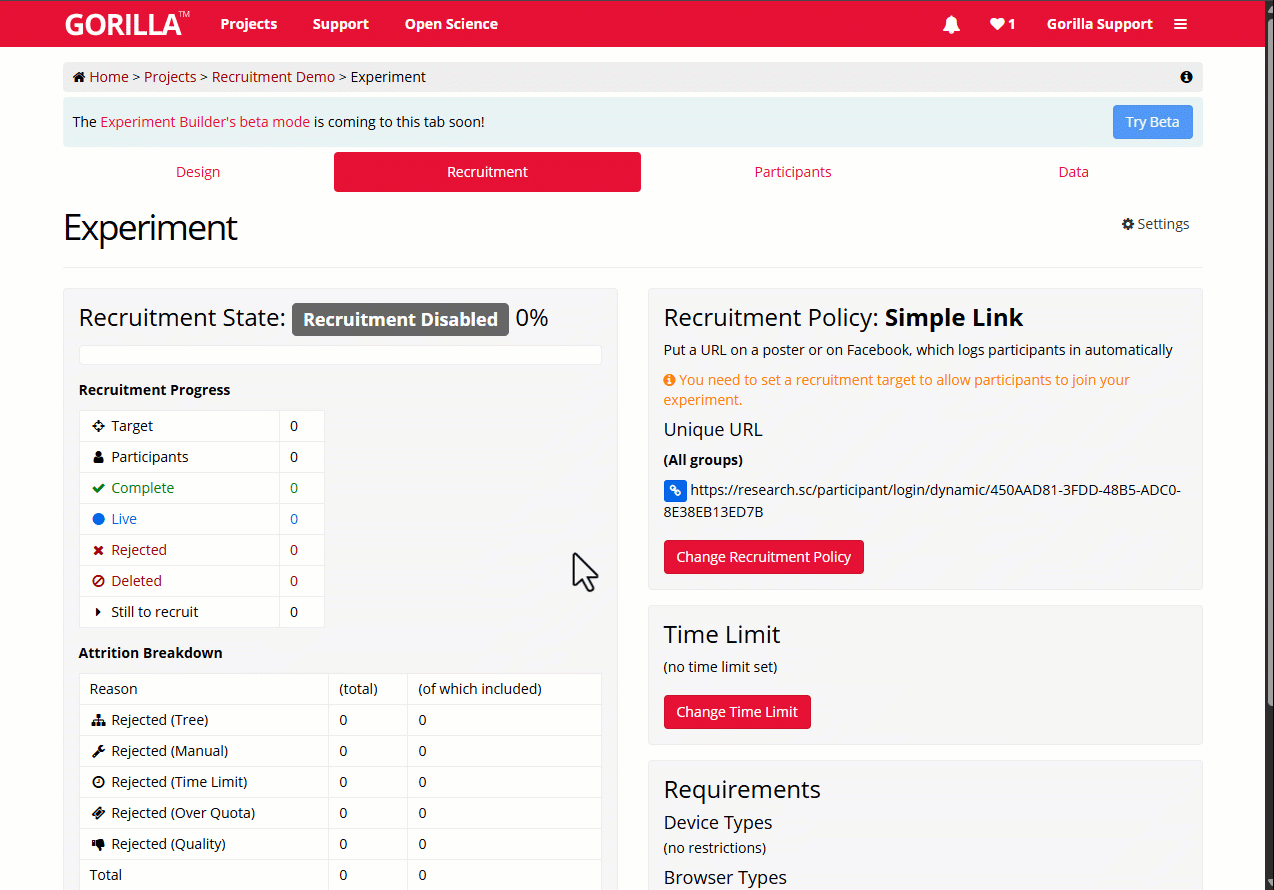The image size is (1274, 890).
Task: Expand the Still to recruit row
Action: coord(97,612)
